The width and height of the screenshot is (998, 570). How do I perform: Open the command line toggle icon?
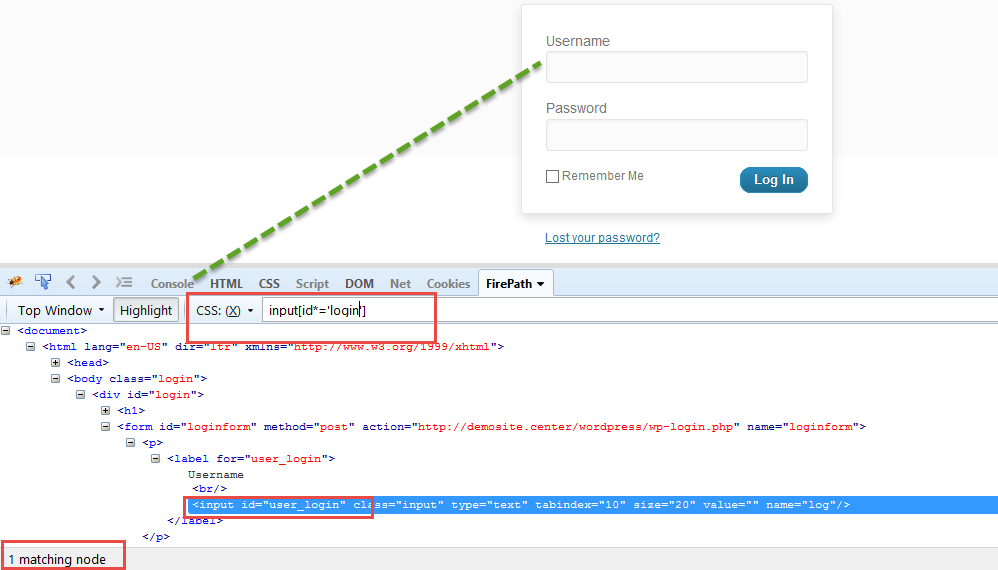[x=124, y=283]
